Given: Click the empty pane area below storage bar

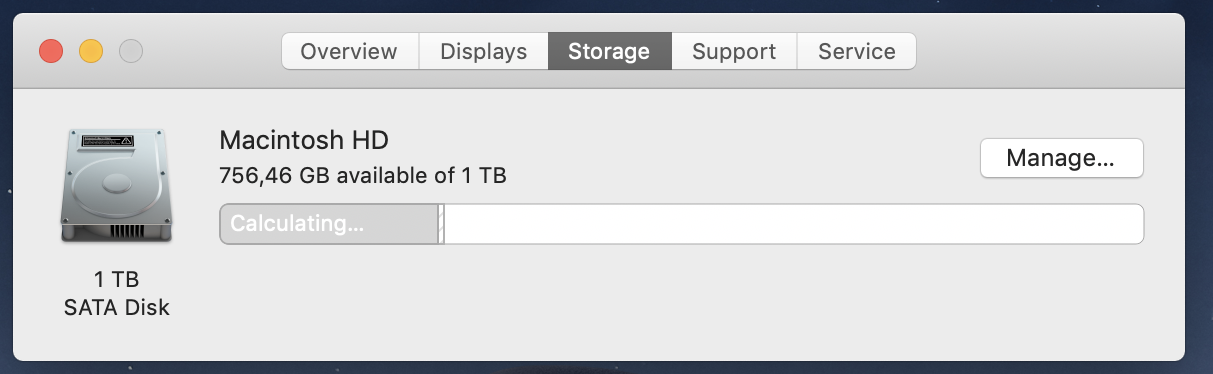Looking at the screenshot, I should (x=680, y=300).
